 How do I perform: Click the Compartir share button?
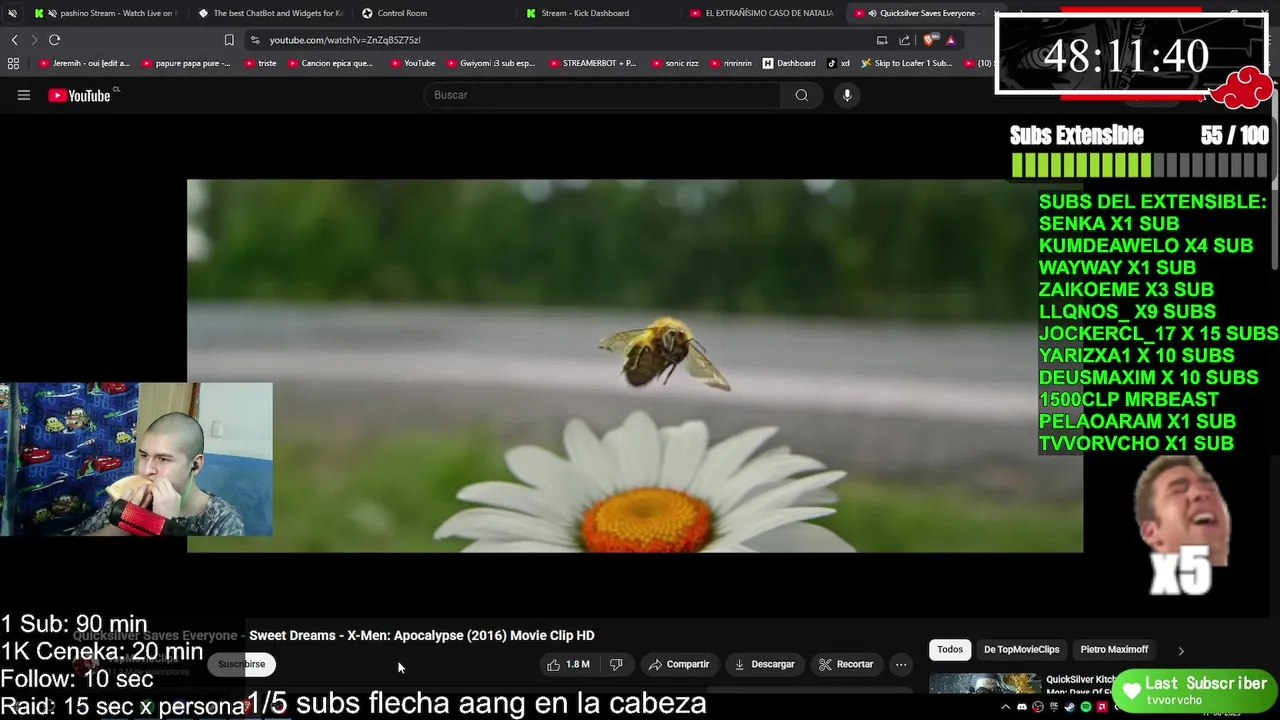tap(678, 664)
